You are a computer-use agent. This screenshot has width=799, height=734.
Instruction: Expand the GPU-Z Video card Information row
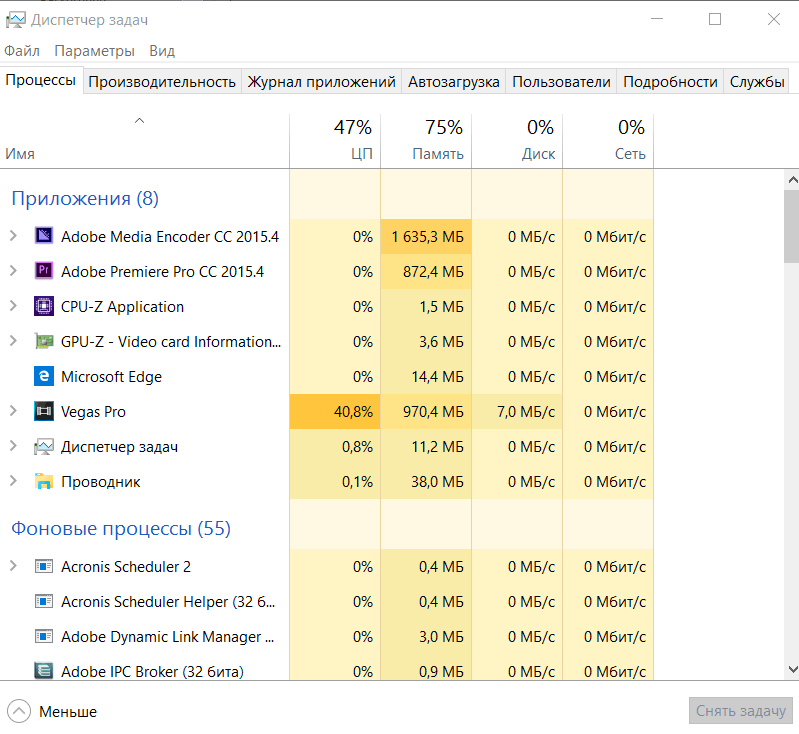13,341
